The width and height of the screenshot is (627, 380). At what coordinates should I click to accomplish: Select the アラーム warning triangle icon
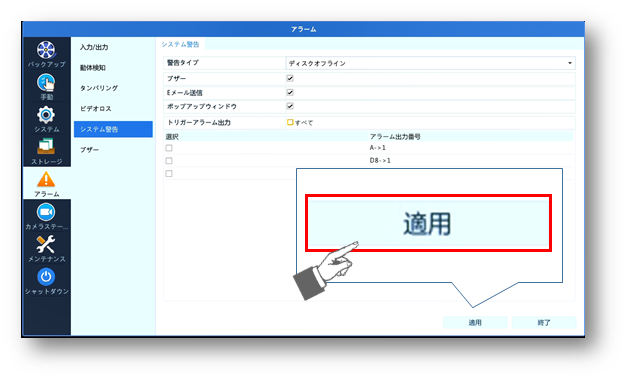tap(46, 179)
